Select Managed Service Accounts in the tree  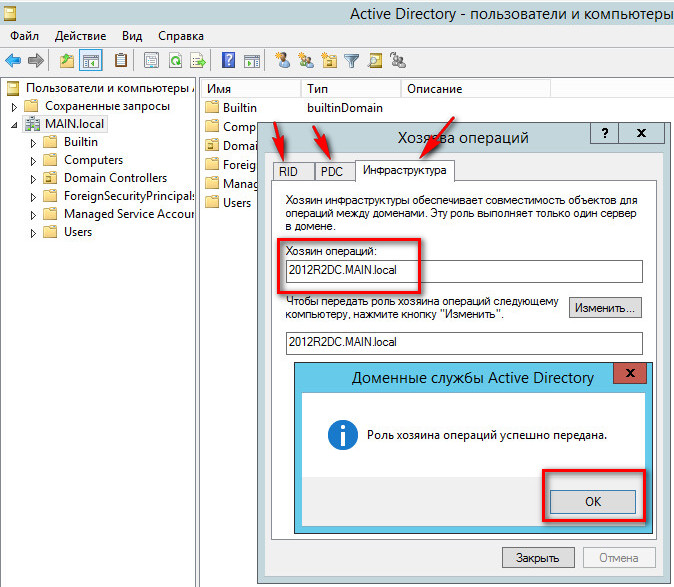[129, 214]
